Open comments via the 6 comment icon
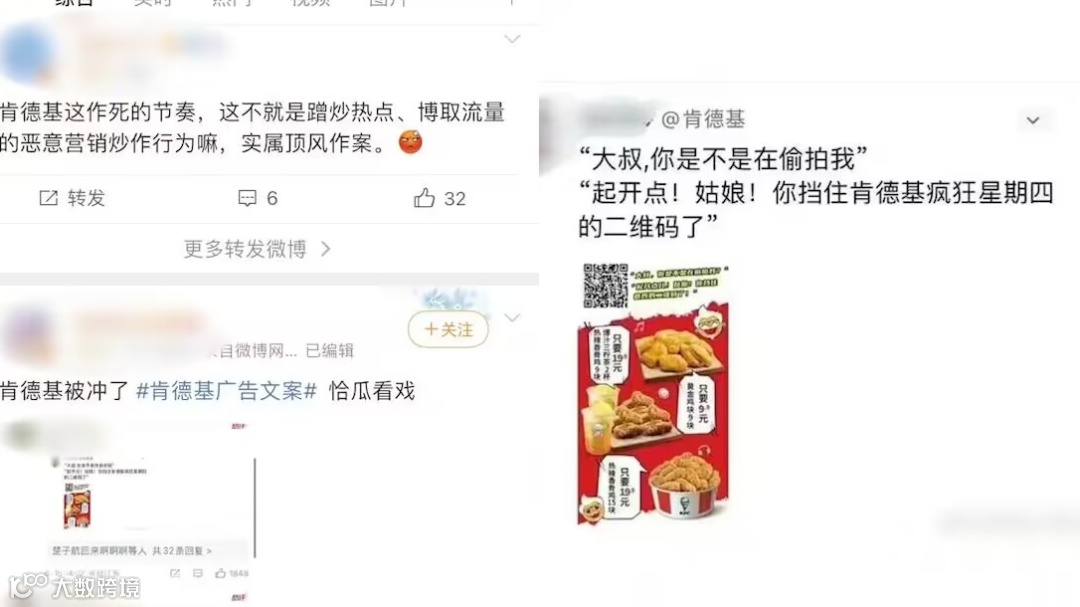The width and height of the screenshot is (1080, 607). (247, 198)
